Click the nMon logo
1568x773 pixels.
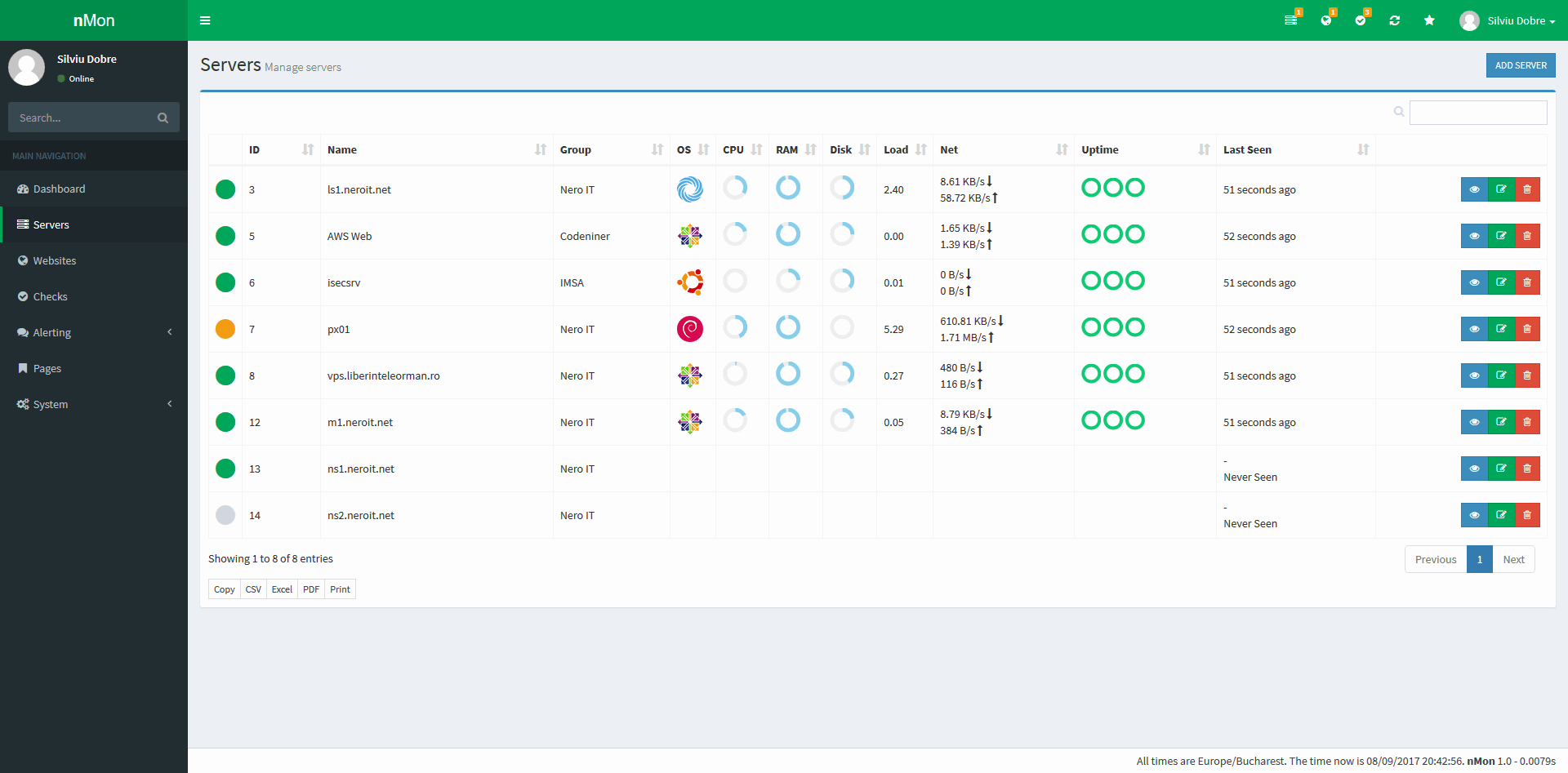point(94,20)
